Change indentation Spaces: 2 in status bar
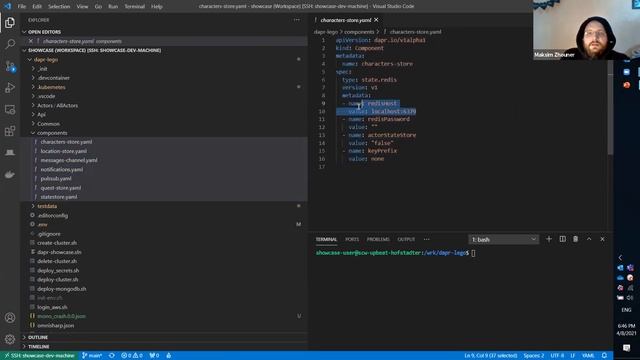Screen dimensions: 640x360 pos(533,356)
